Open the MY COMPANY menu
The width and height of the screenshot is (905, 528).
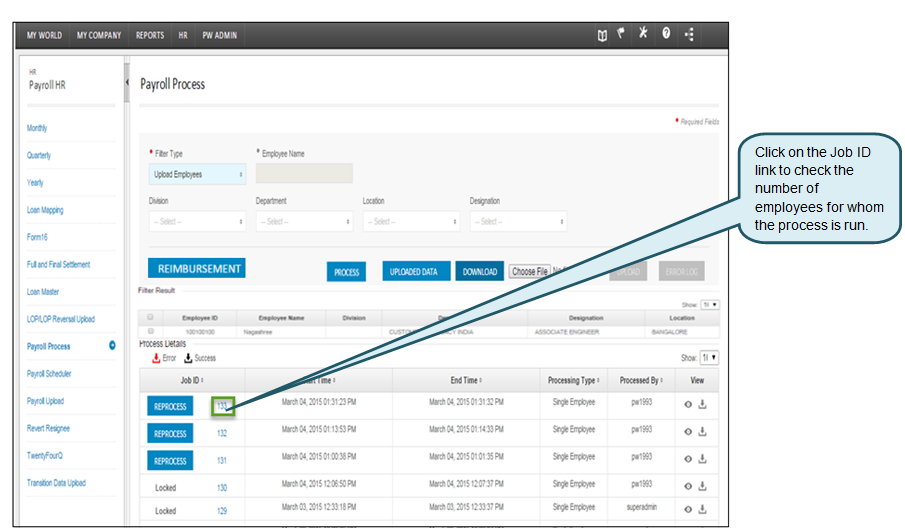pyautogui.click(x=99, y=35)
